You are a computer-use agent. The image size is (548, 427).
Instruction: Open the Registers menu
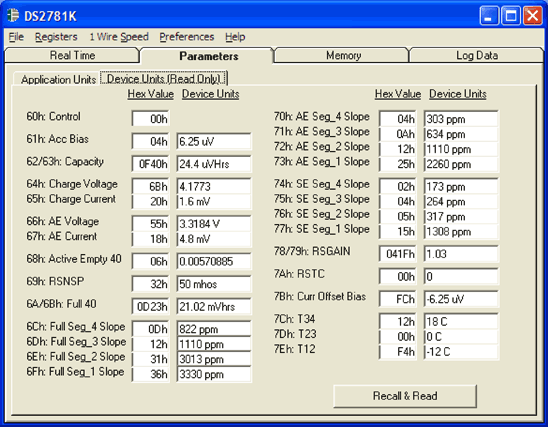coord(56,37)
